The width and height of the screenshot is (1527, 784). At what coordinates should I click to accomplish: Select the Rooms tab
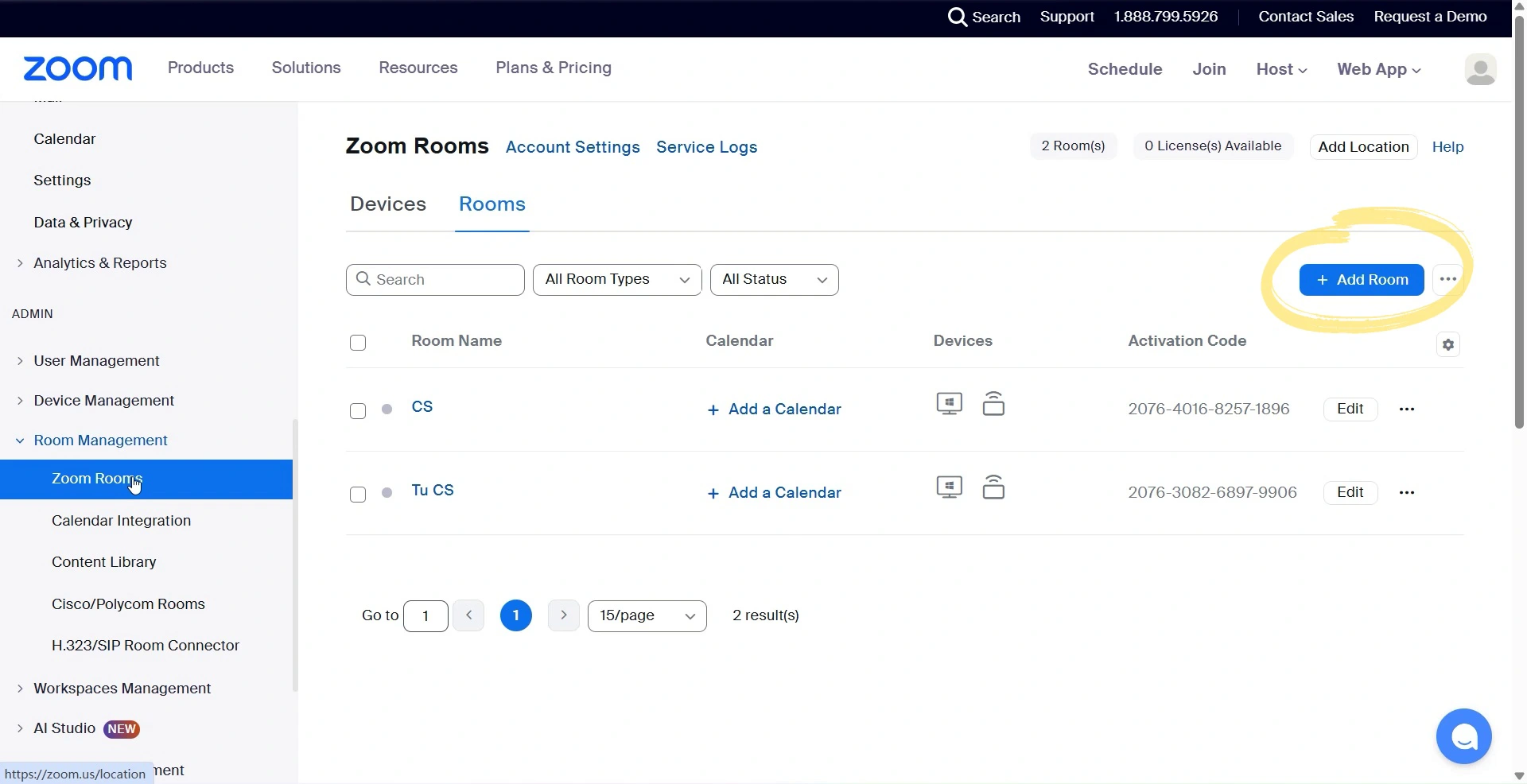coord(492,204)
